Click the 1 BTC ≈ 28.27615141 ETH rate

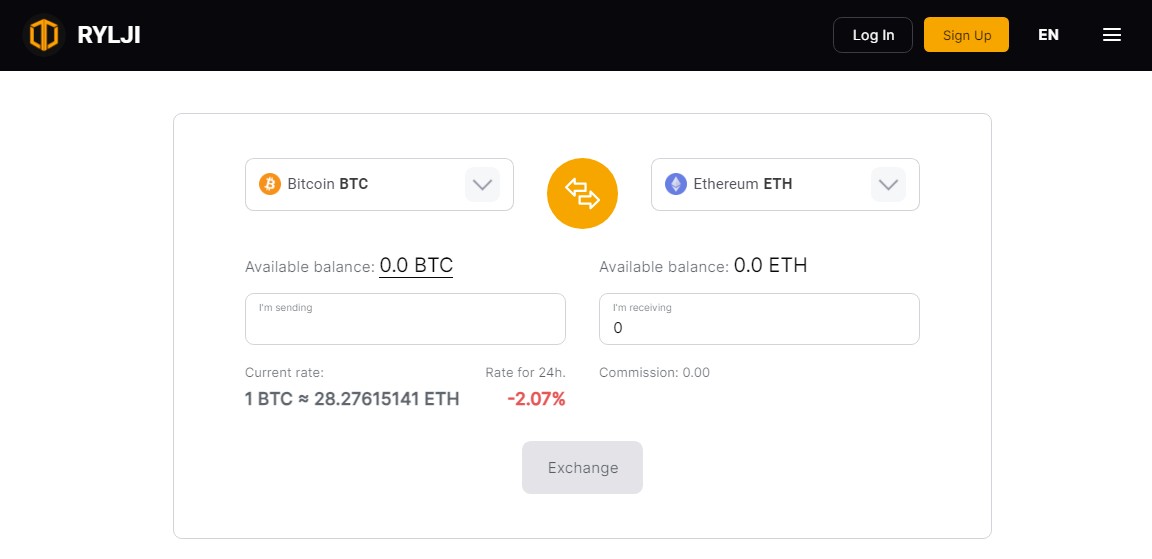click(x=352, y=400)
